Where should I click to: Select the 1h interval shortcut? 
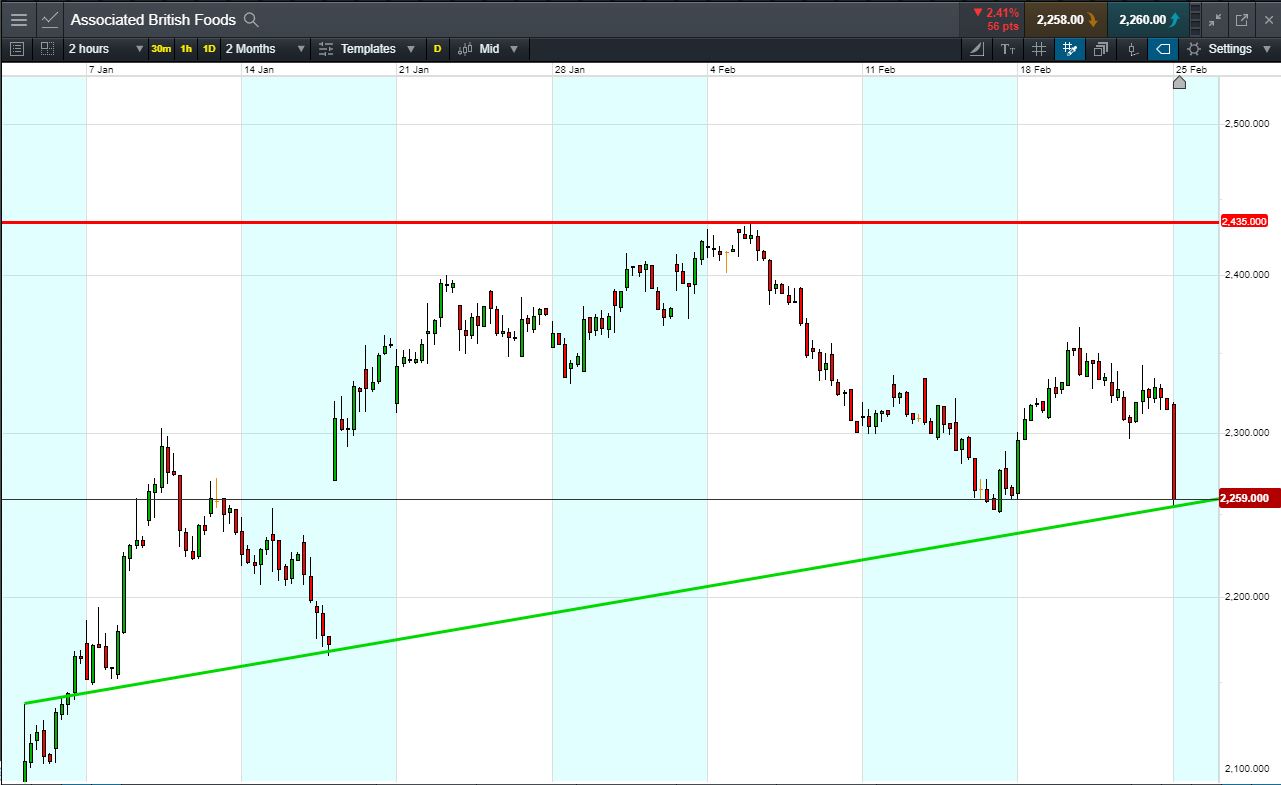(186, 48)
